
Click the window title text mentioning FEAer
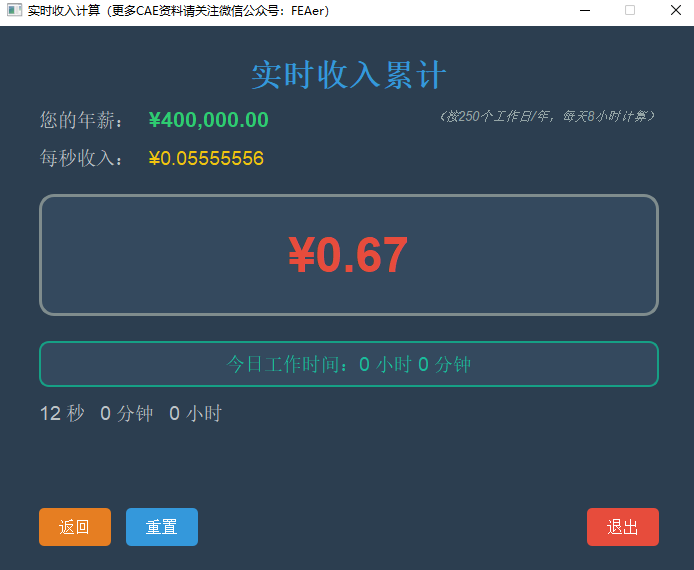pyautogui.click(x=178, y=11)
